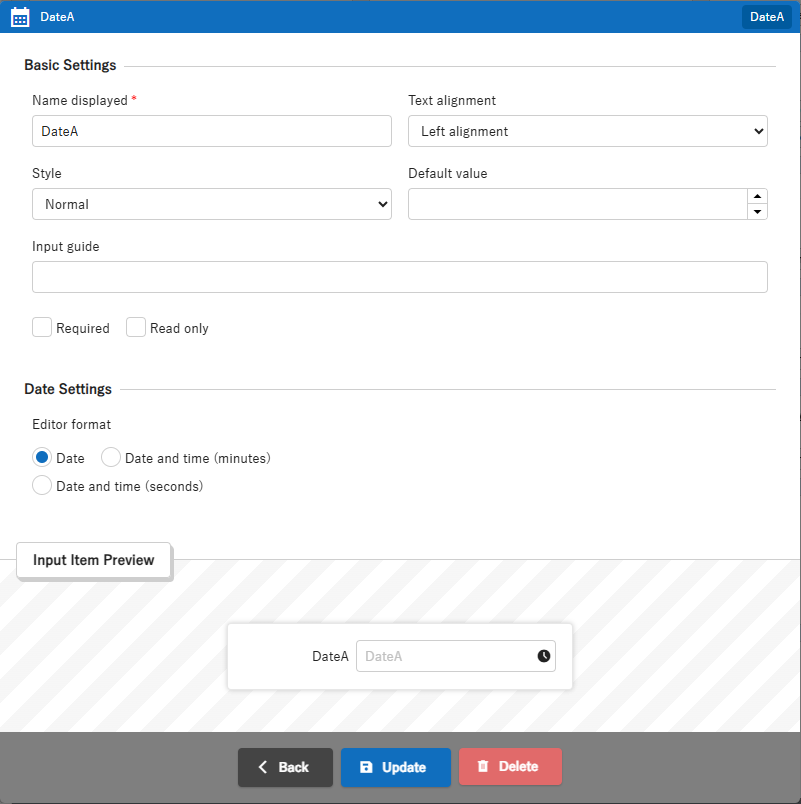Decrease Default value with the down arrow
Viewport: 801px width, 804px height.
[x=757, y=212]
